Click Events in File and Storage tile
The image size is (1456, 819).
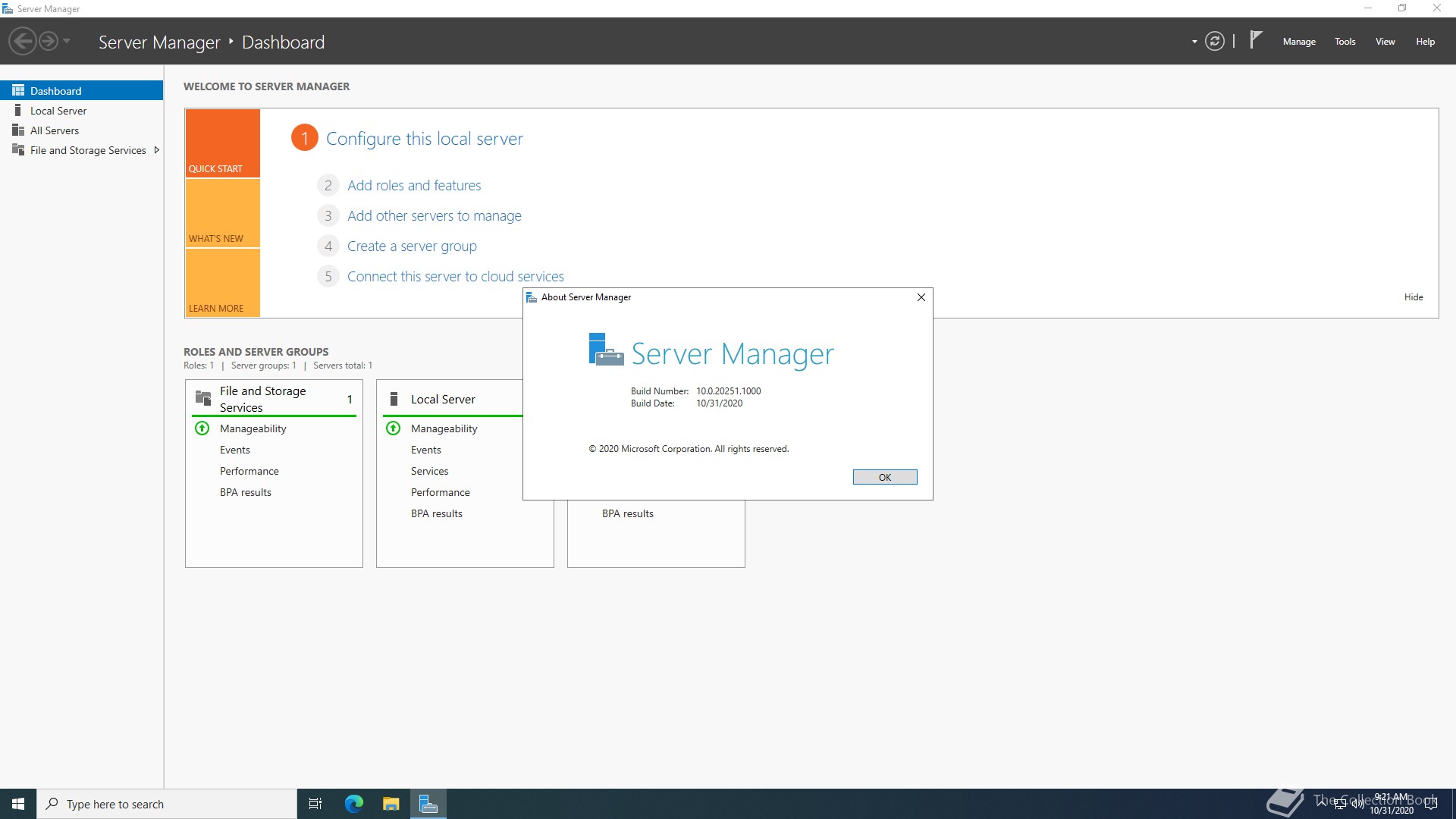235,450
